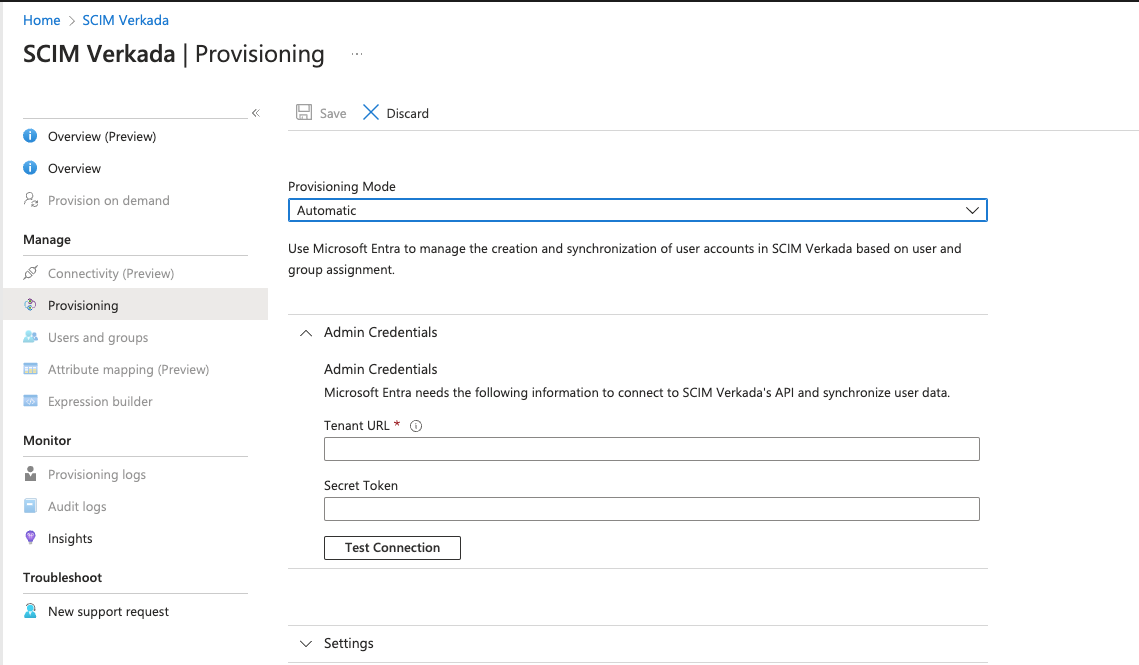
Task: Focus the Secret Token input field
Action: click(x=651, y=509)
